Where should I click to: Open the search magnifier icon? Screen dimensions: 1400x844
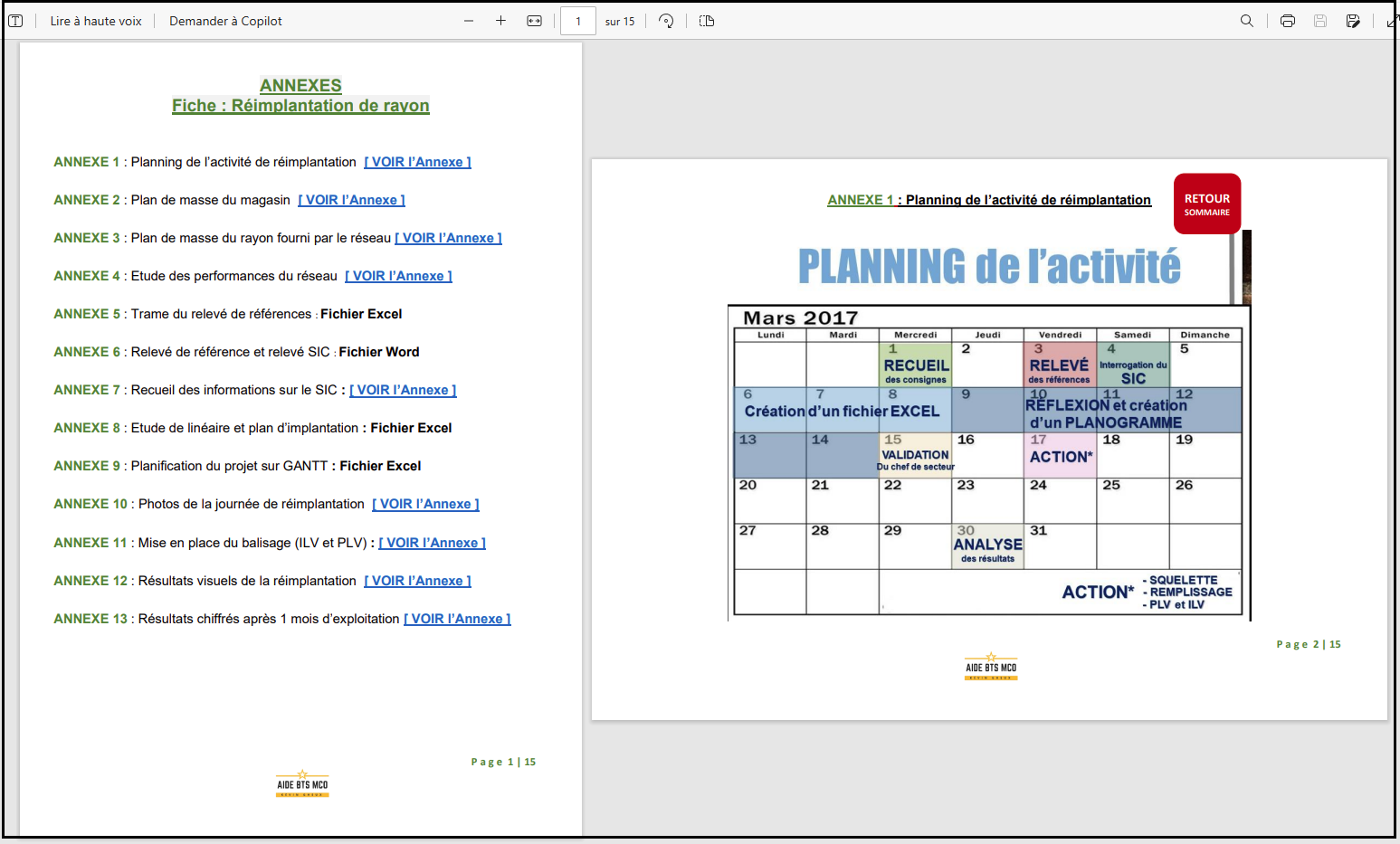tap(1247, 21)
